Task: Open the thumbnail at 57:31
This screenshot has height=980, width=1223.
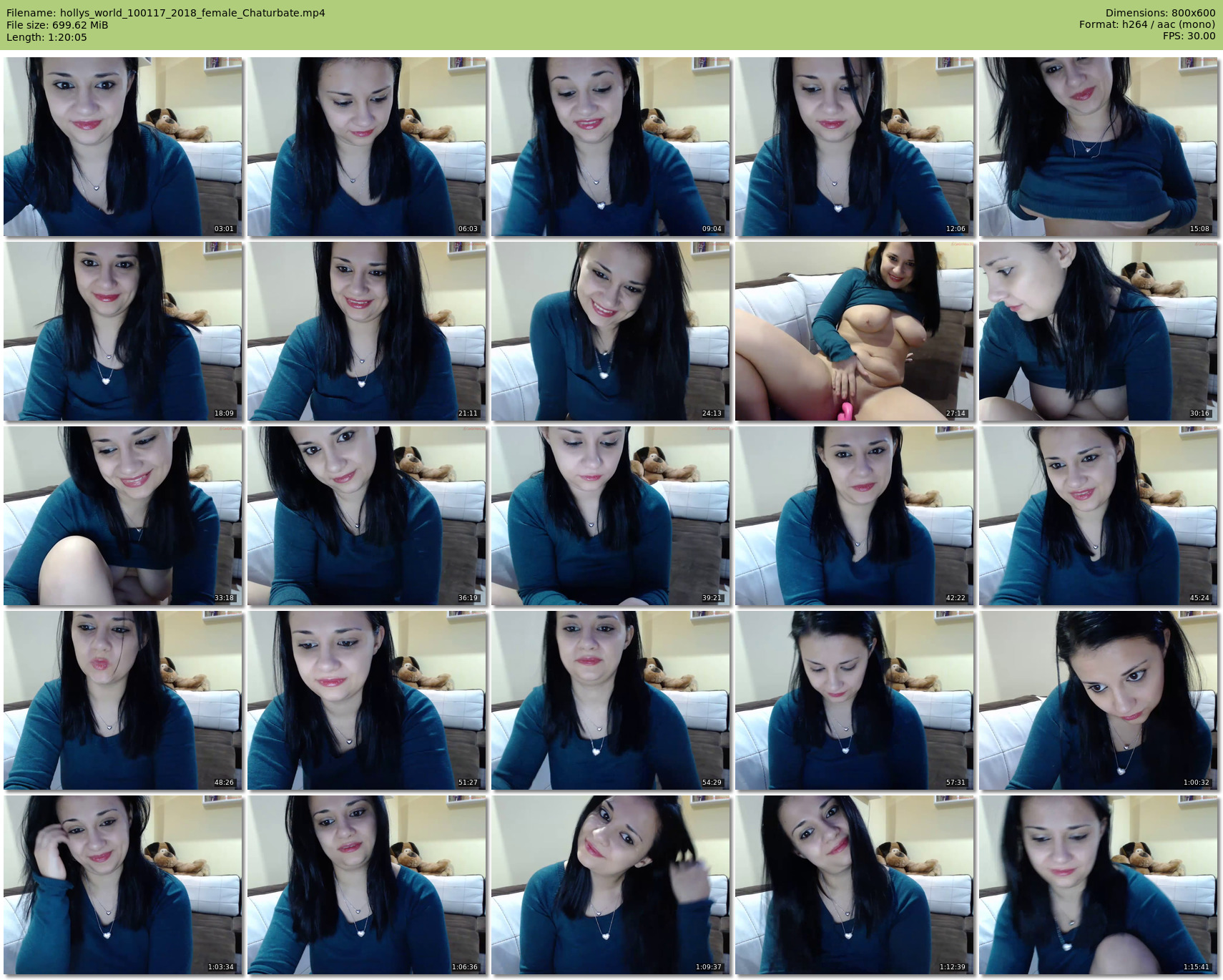Action: pyautogui.click(x=855, y=700)
